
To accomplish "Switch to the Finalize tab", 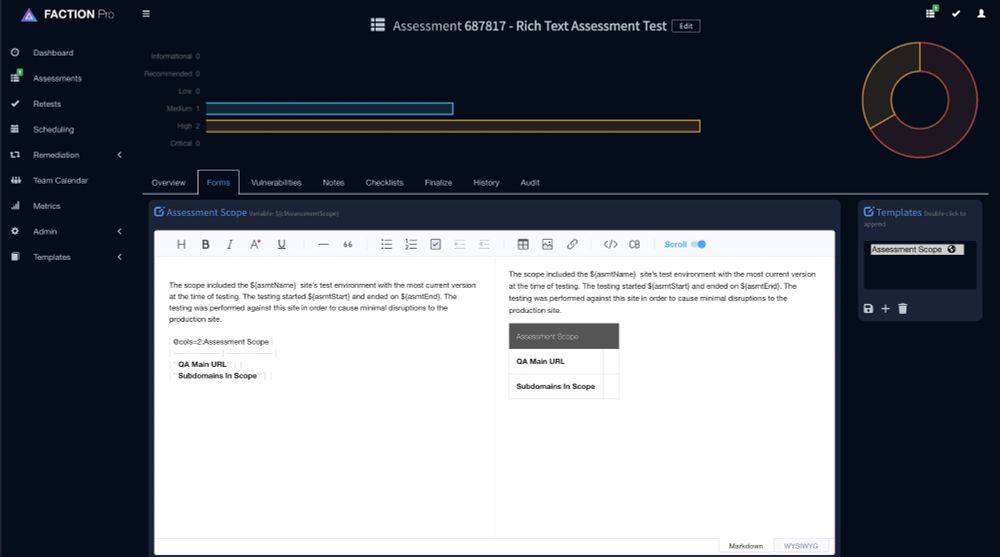I will (x=438, y=182).
